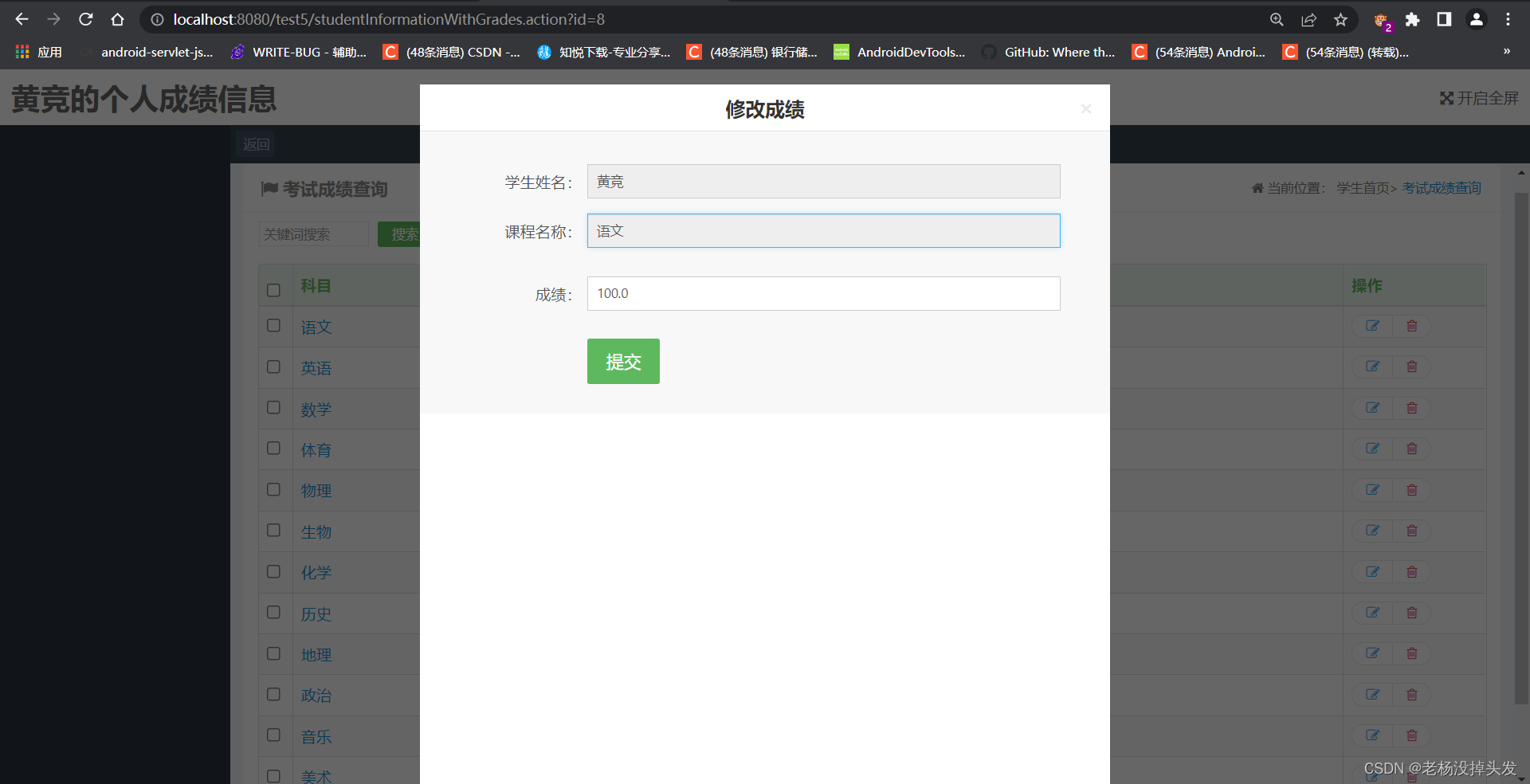Open the Chrome three-dot menu
The width and height of the screenshot is (1530, 784).
[1508, 19]
